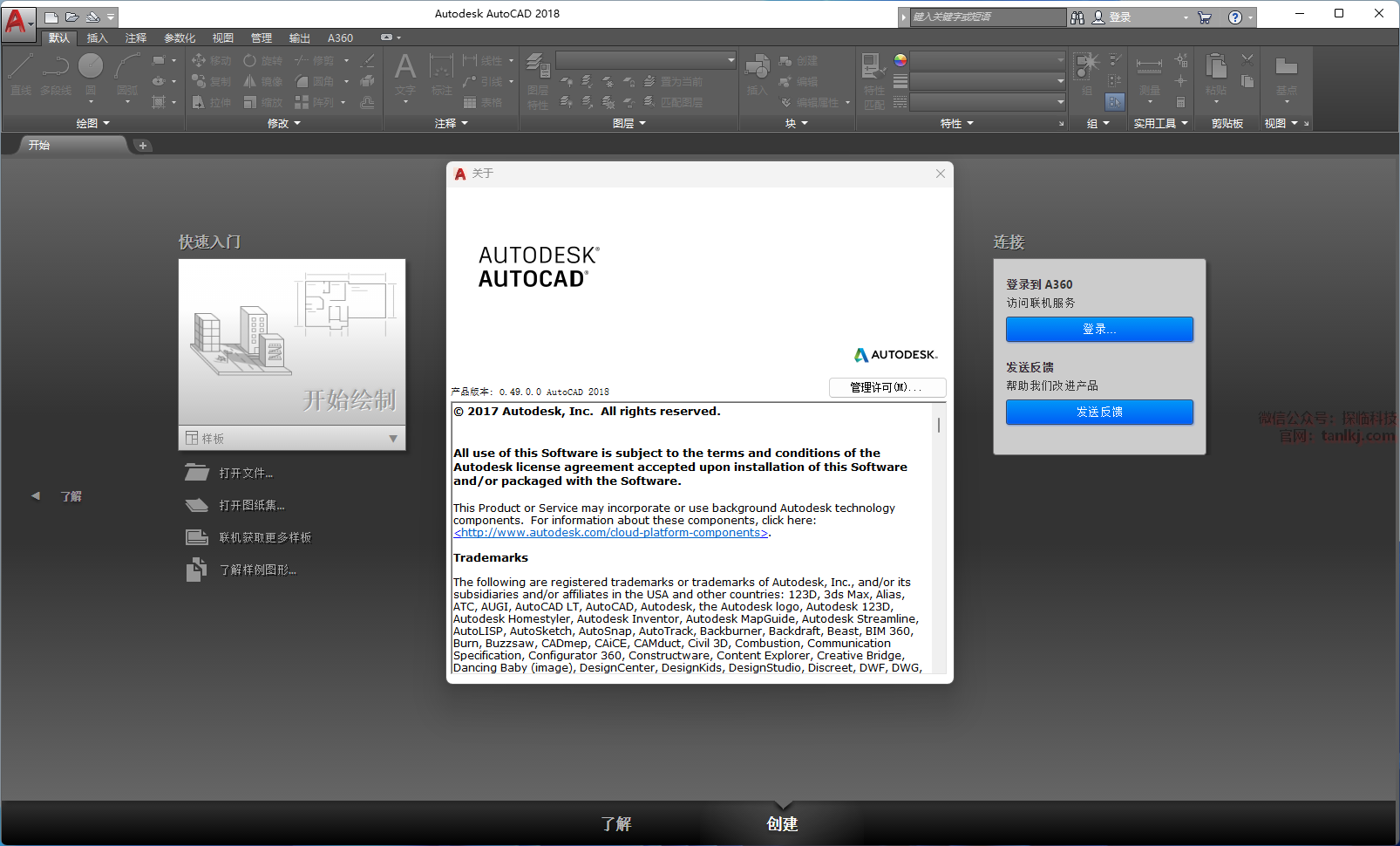Toggle group selection in the 组 panel

click(1115, 102)
